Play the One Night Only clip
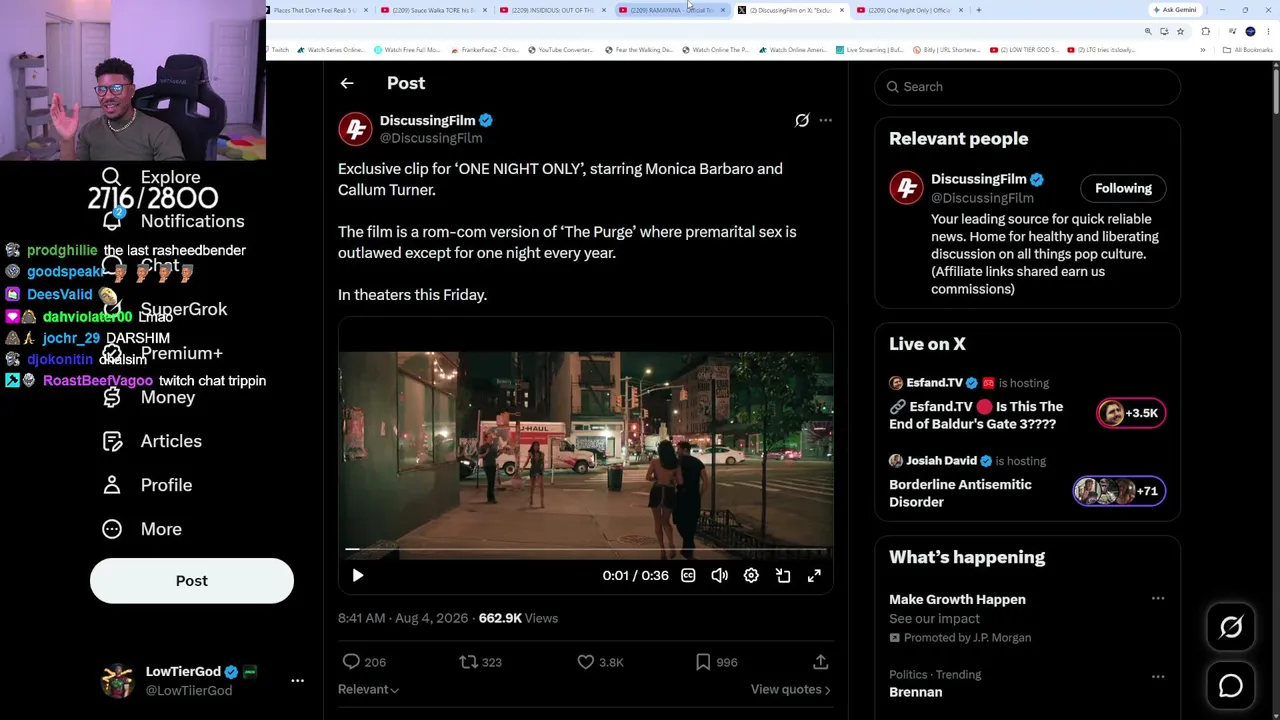 pos(358,575)
